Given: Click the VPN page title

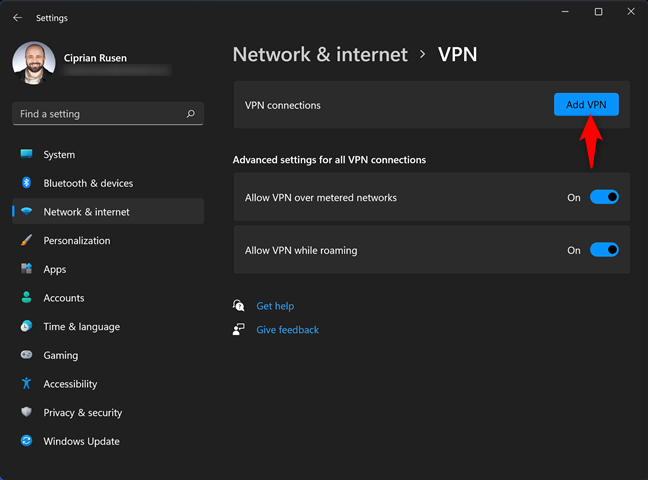Looking at the screenshot, I should tap(457, 54).
